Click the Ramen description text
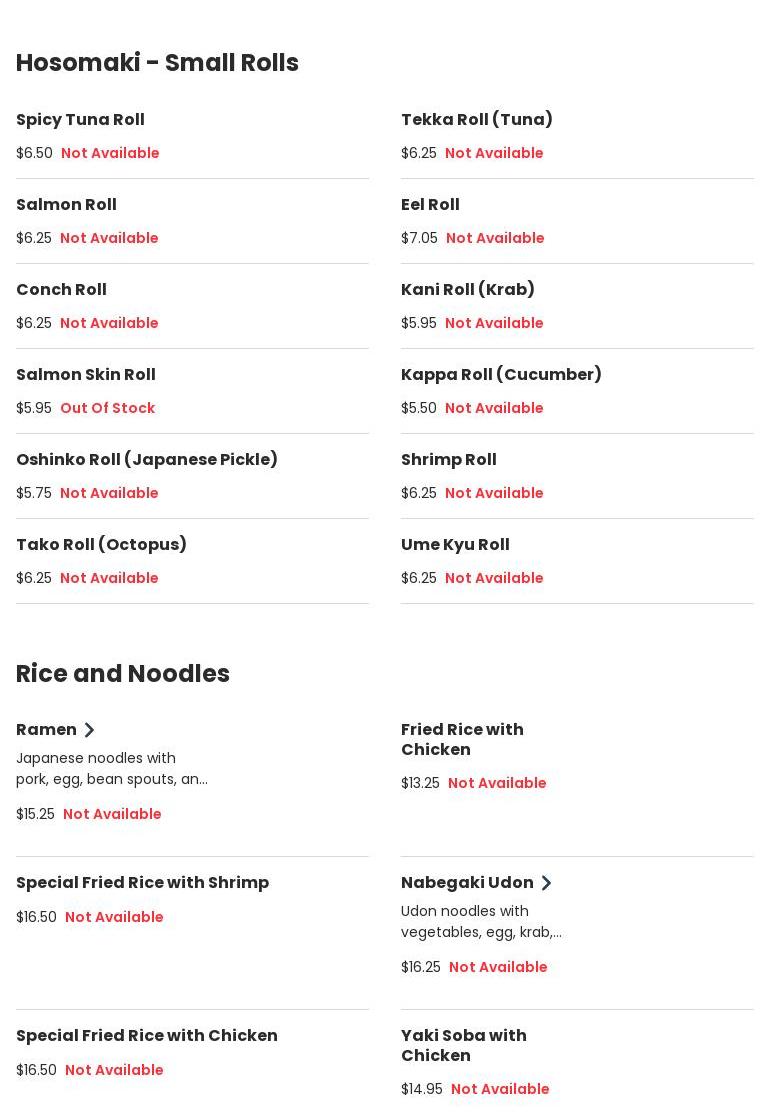 [111, 769]
